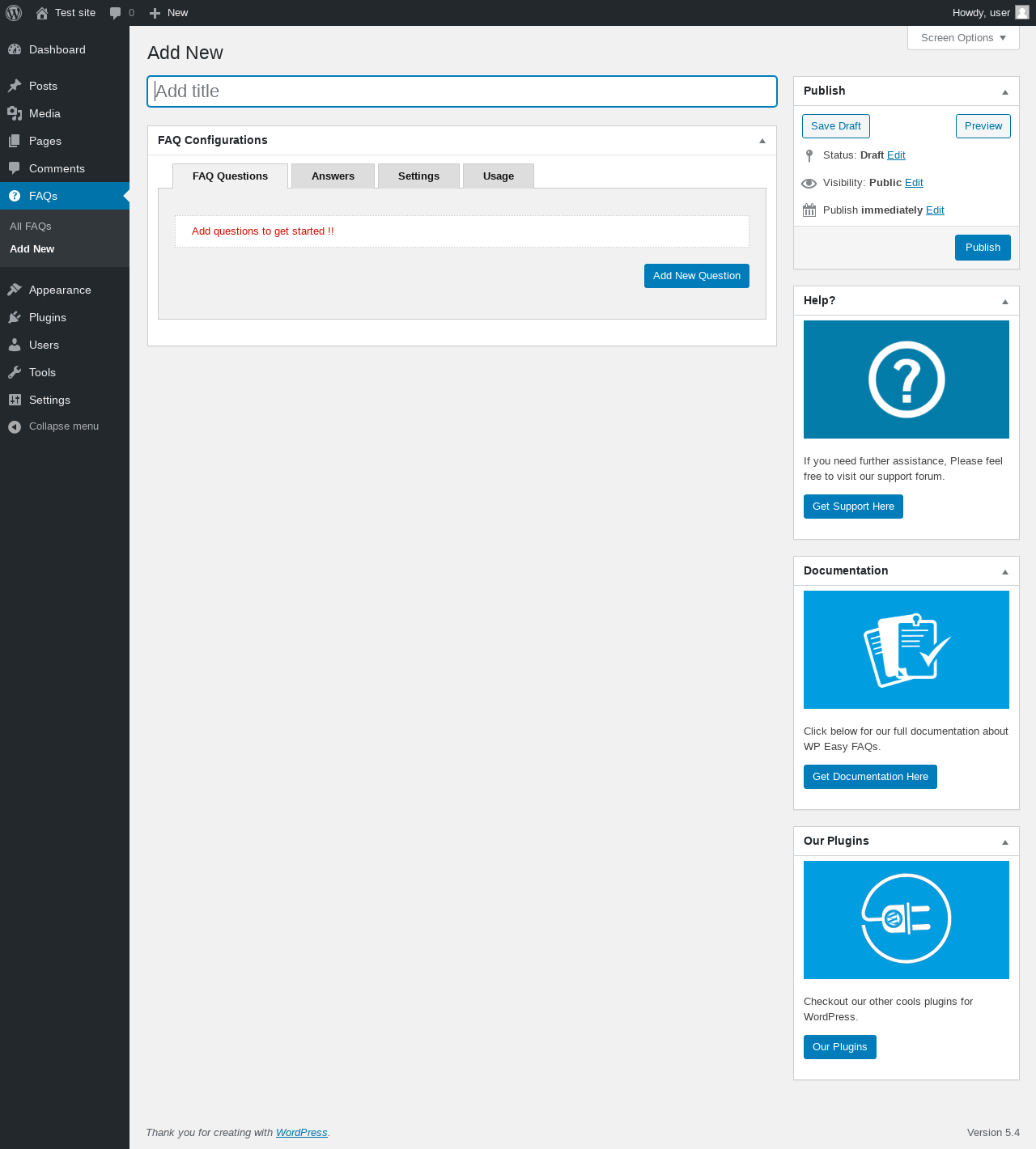
Task: Click the blue Publish button
Action: click(x=983, y=248)
